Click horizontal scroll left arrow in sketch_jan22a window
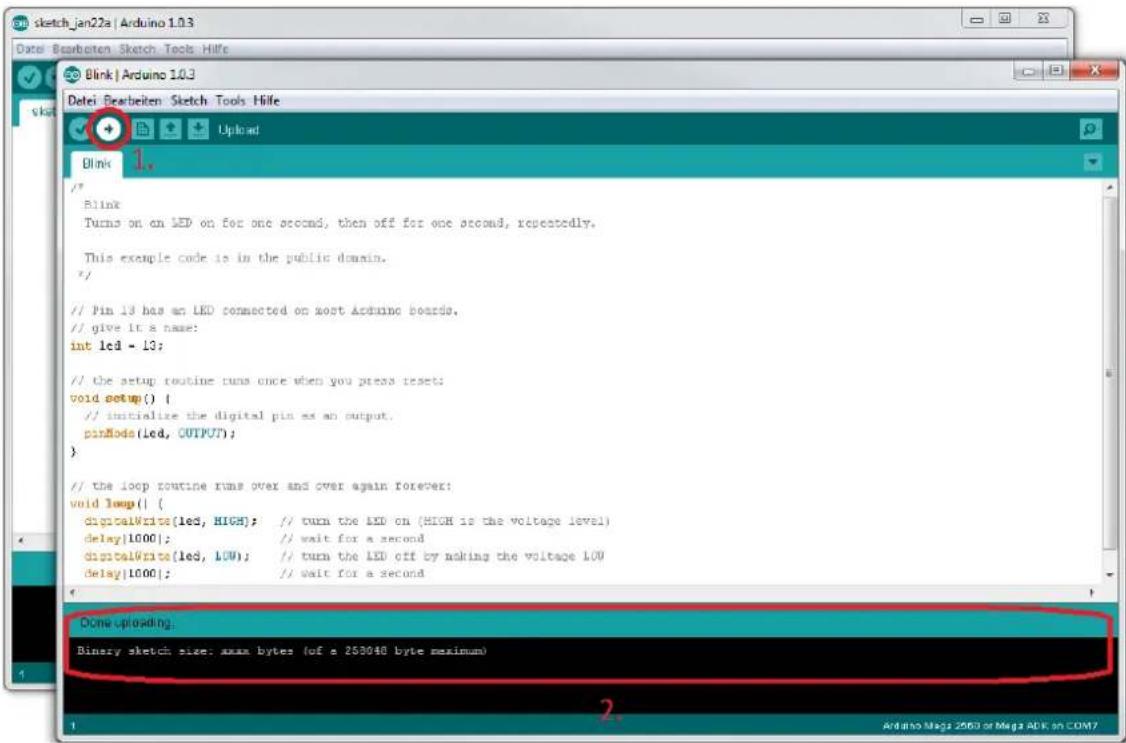Viewport: 1126px width, 743px height. [x=21, y=540]
